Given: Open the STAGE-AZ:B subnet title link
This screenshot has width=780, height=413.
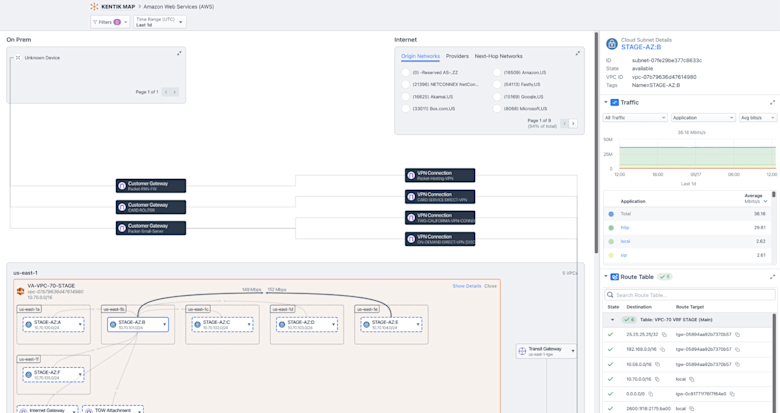Looking at the screenshot, I should (x=641, y=47).
